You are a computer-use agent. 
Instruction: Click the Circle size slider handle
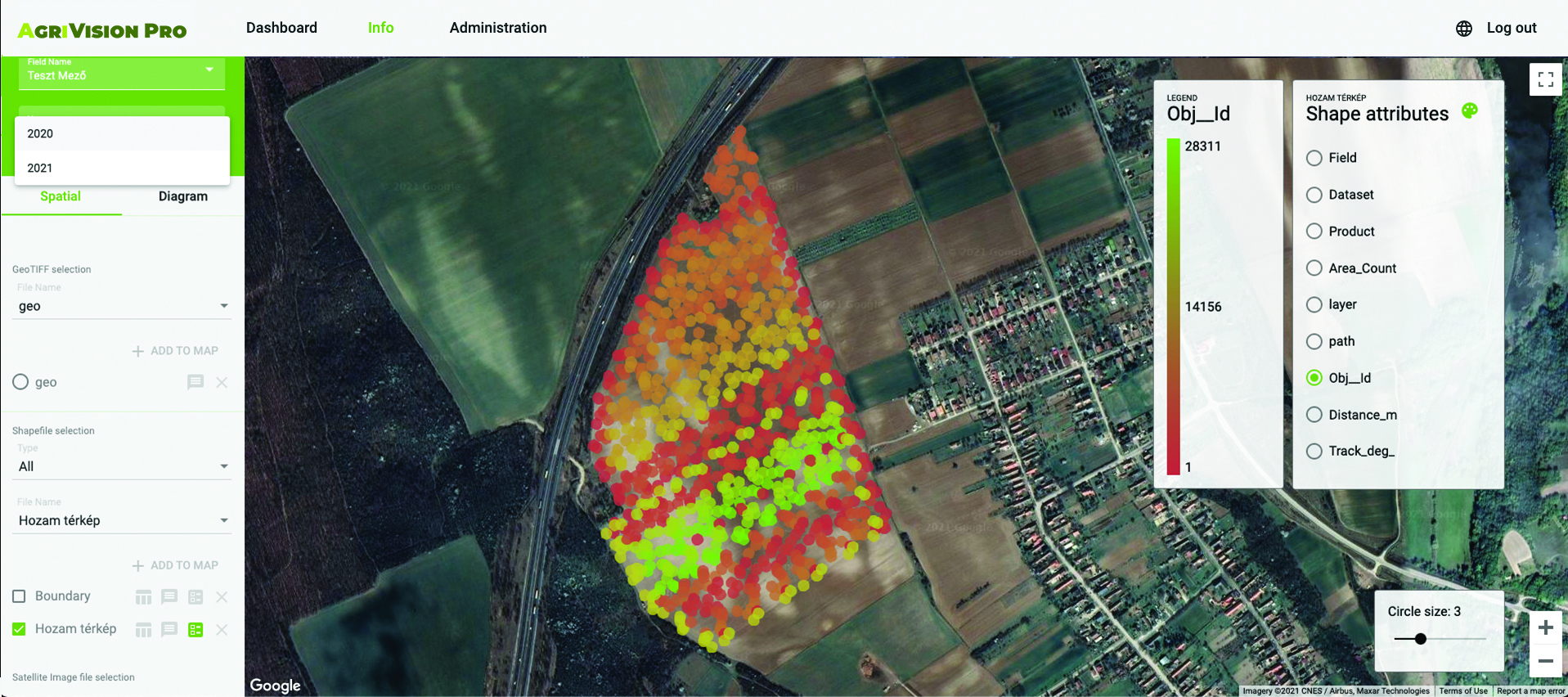tap(1421, 639)
